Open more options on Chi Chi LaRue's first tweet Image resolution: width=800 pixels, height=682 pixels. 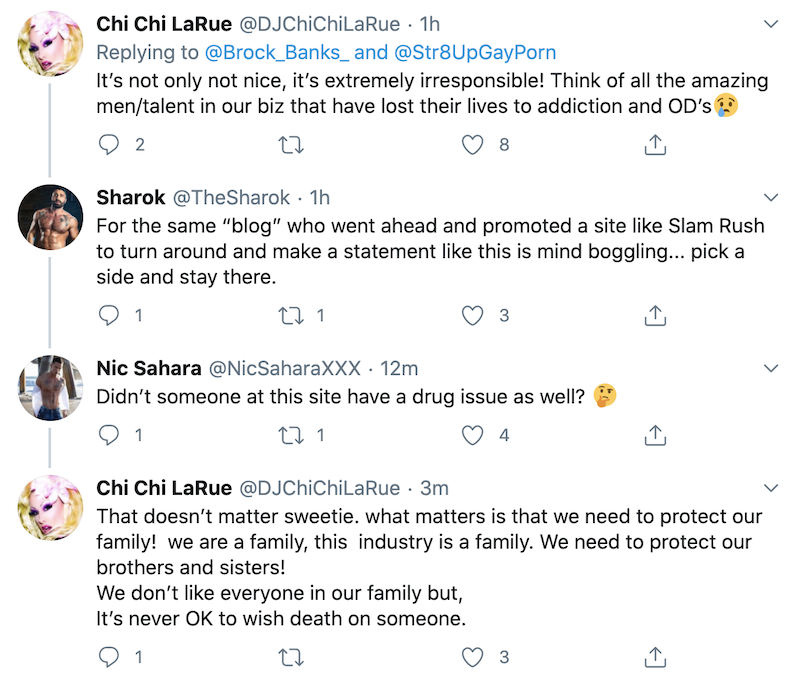click(x=771, y=23)
